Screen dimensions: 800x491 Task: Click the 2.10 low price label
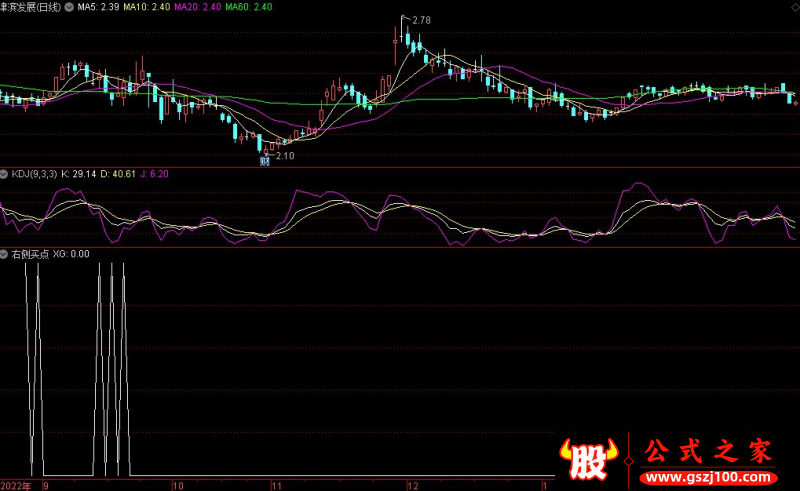pos(284,155)
